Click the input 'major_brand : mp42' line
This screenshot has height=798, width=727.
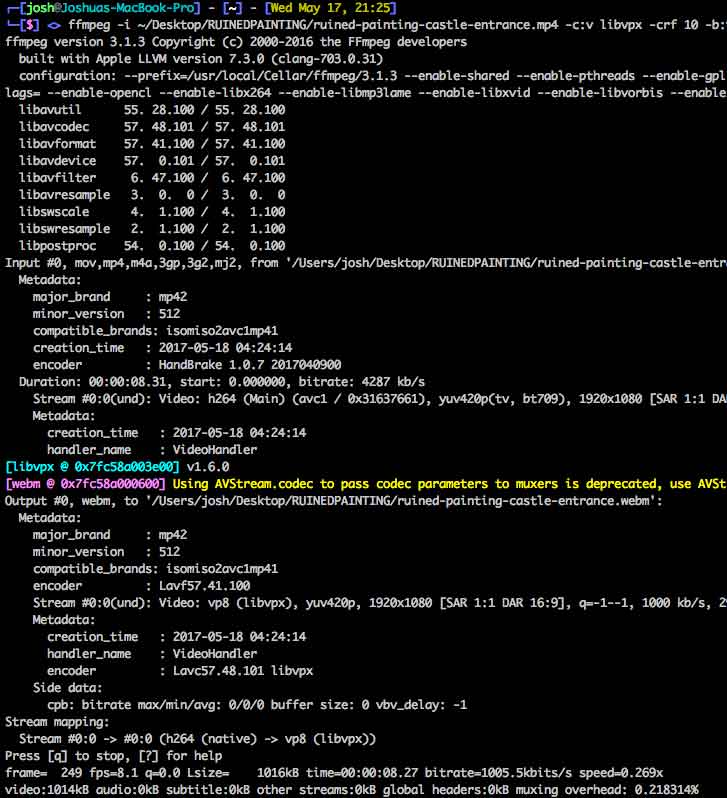(x=109, y=297)
